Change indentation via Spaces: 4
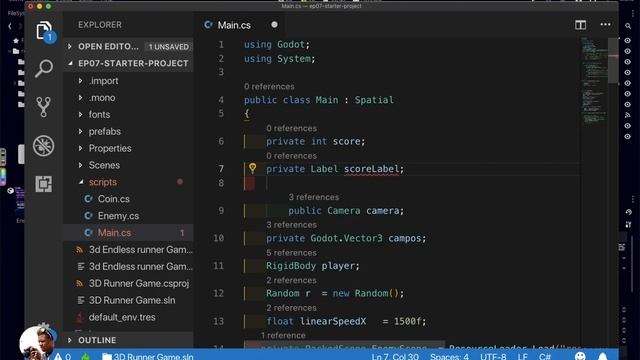Screen dimensions: 640x360 449,356
